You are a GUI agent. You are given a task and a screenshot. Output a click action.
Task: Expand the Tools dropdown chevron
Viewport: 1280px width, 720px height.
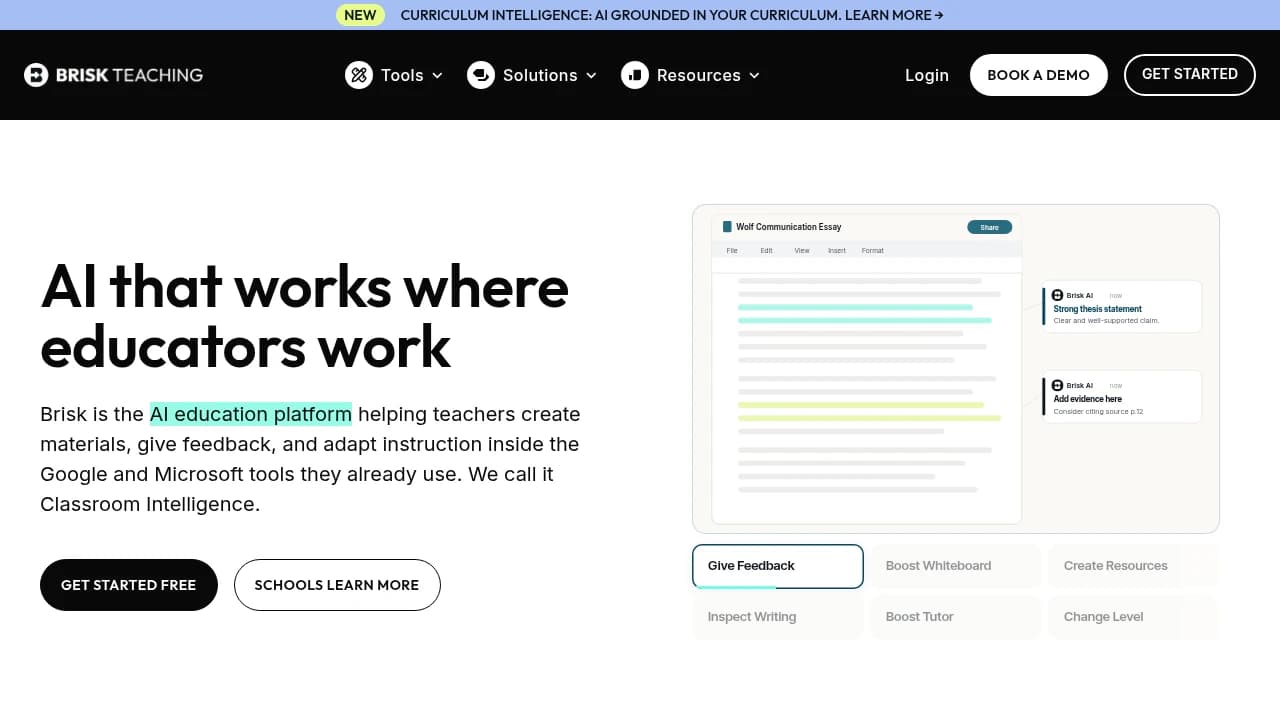[x=437, y=75]
